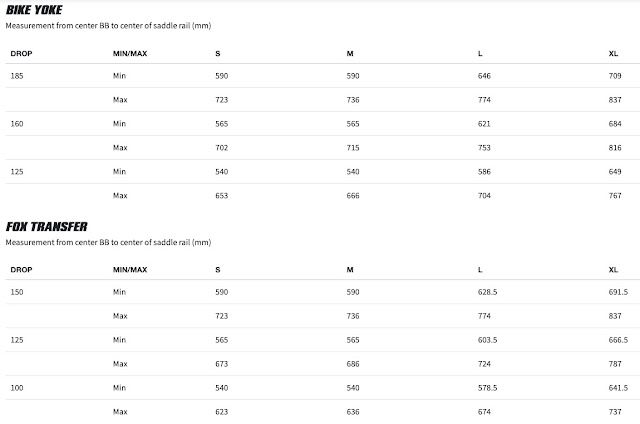Click the 160 drop row label
The height and width of the screenshot is (424, 640).
pyautogui.click(x=17, y=124)
